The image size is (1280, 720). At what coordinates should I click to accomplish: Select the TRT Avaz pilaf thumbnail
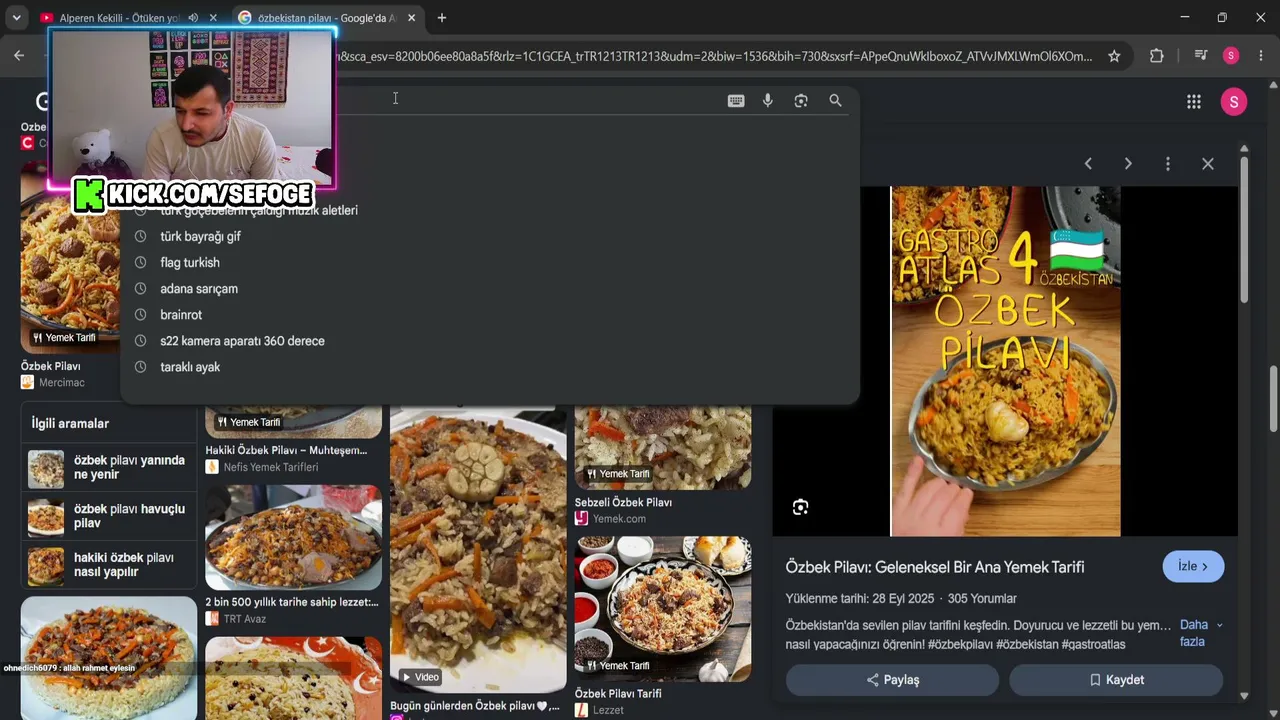(293, 538)
